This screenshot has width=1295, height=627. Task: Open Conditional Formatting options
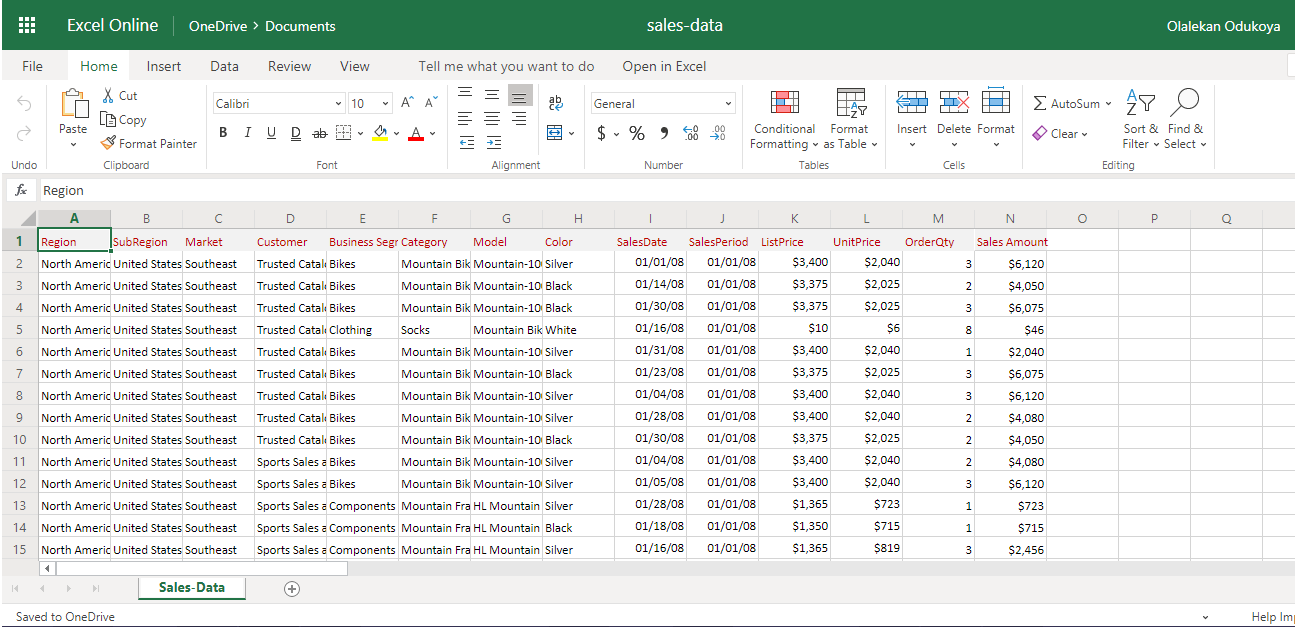[784, 118]
